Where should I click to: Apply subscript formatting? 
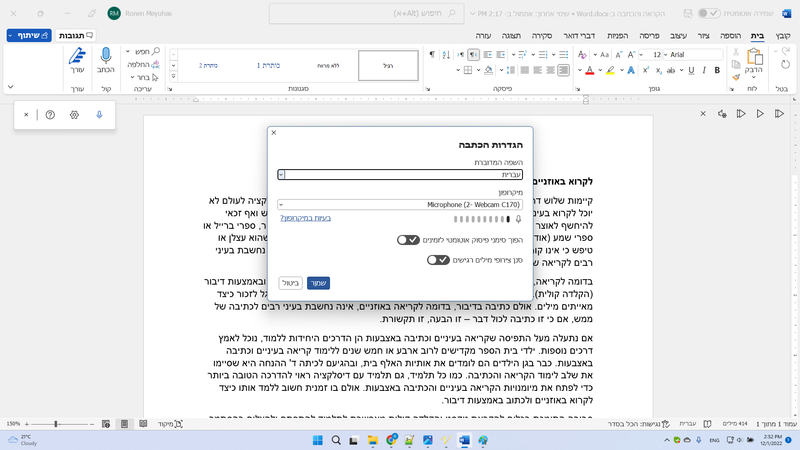pos(658,70)
